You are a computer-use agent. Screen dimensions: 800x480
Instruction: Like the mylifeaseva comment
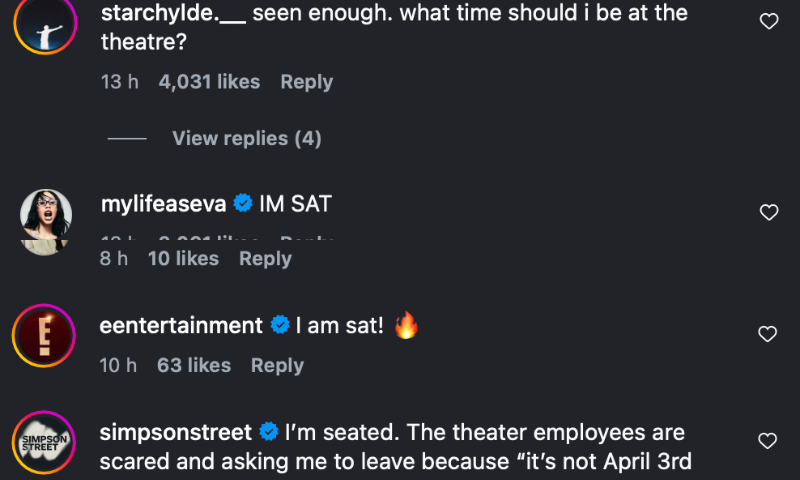[x=769, y=212]
